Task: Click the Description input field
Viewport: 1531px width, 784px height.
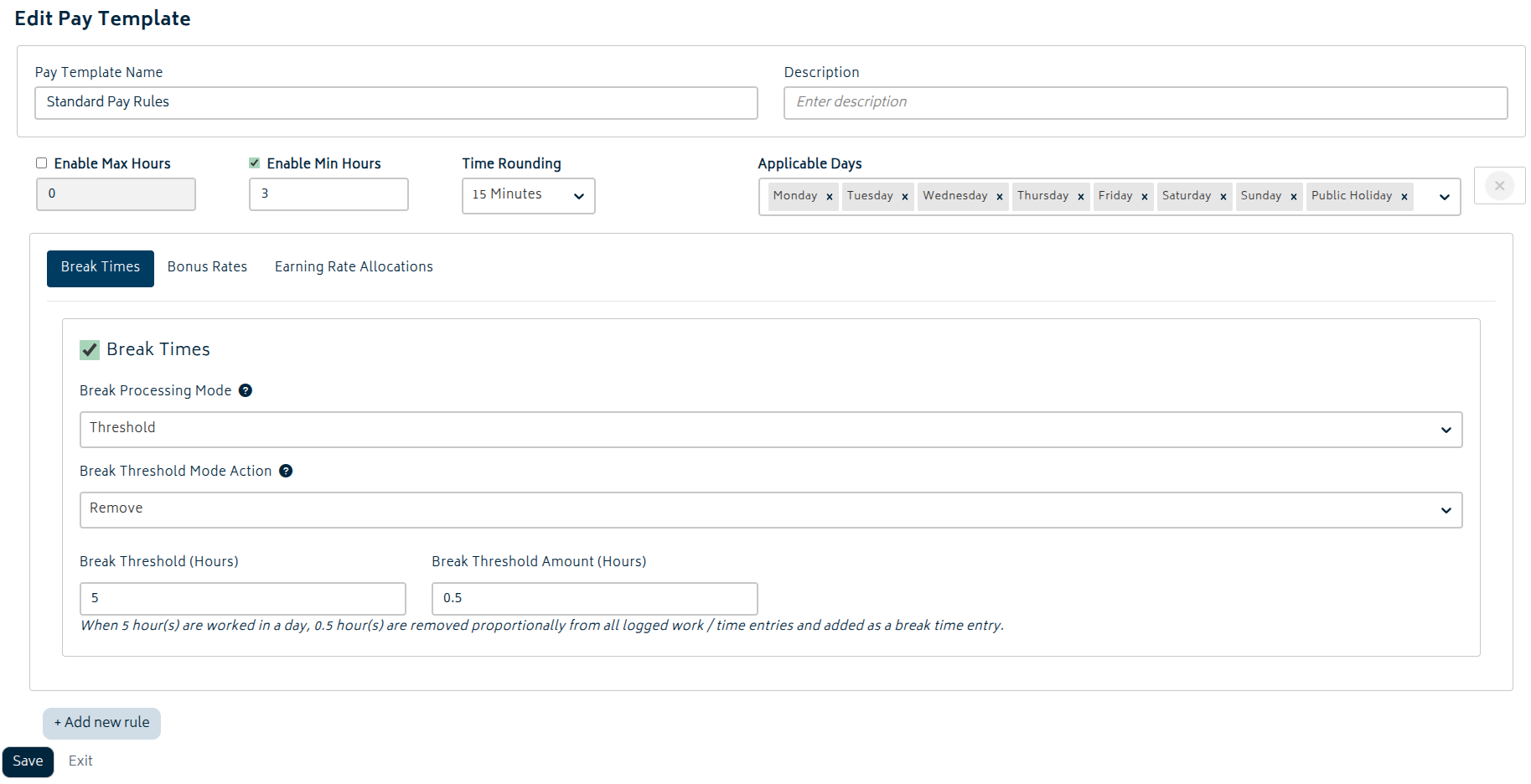Action: pos(1145,102)
